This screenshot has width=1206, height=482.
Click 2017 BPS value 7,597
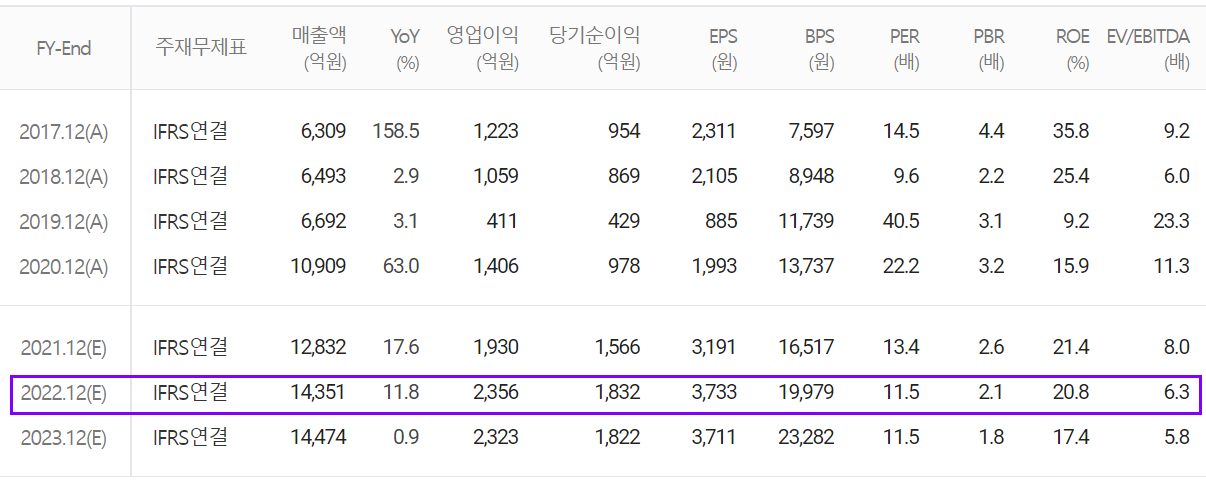(x=811, y=131)
